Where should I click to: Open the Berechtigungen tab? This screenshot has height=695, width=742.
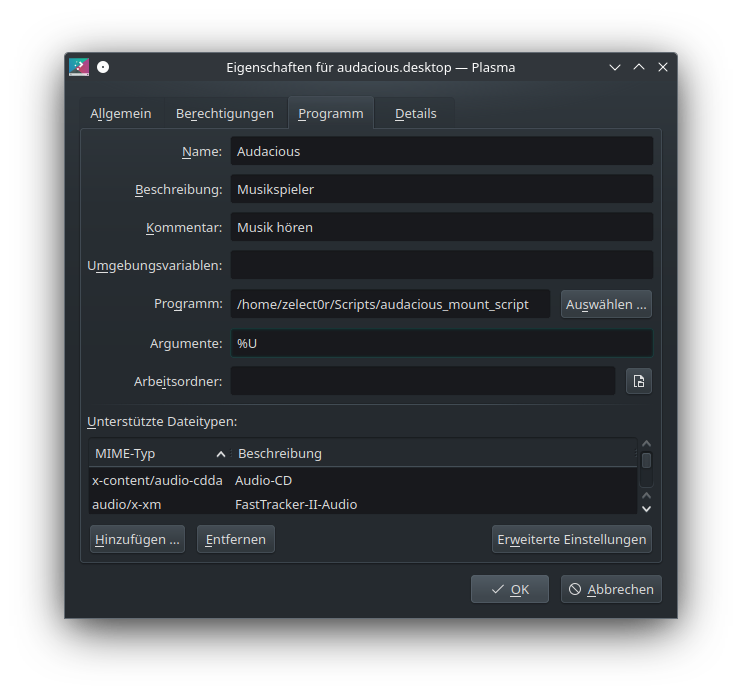click(x=225, y=114)
